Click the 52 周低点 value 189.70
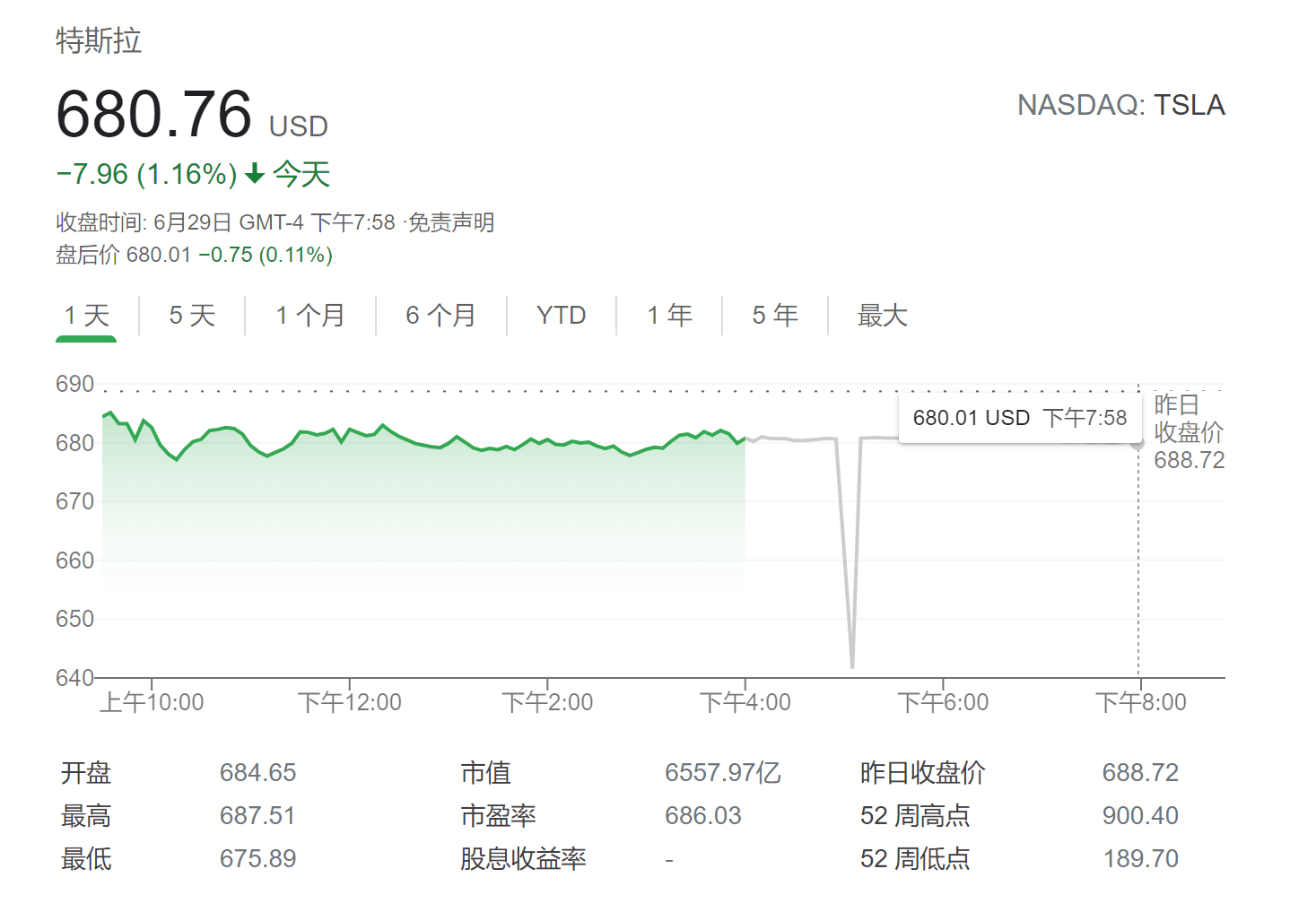Viewport: 1316px width, 921px height. (x=1140, y=859)
